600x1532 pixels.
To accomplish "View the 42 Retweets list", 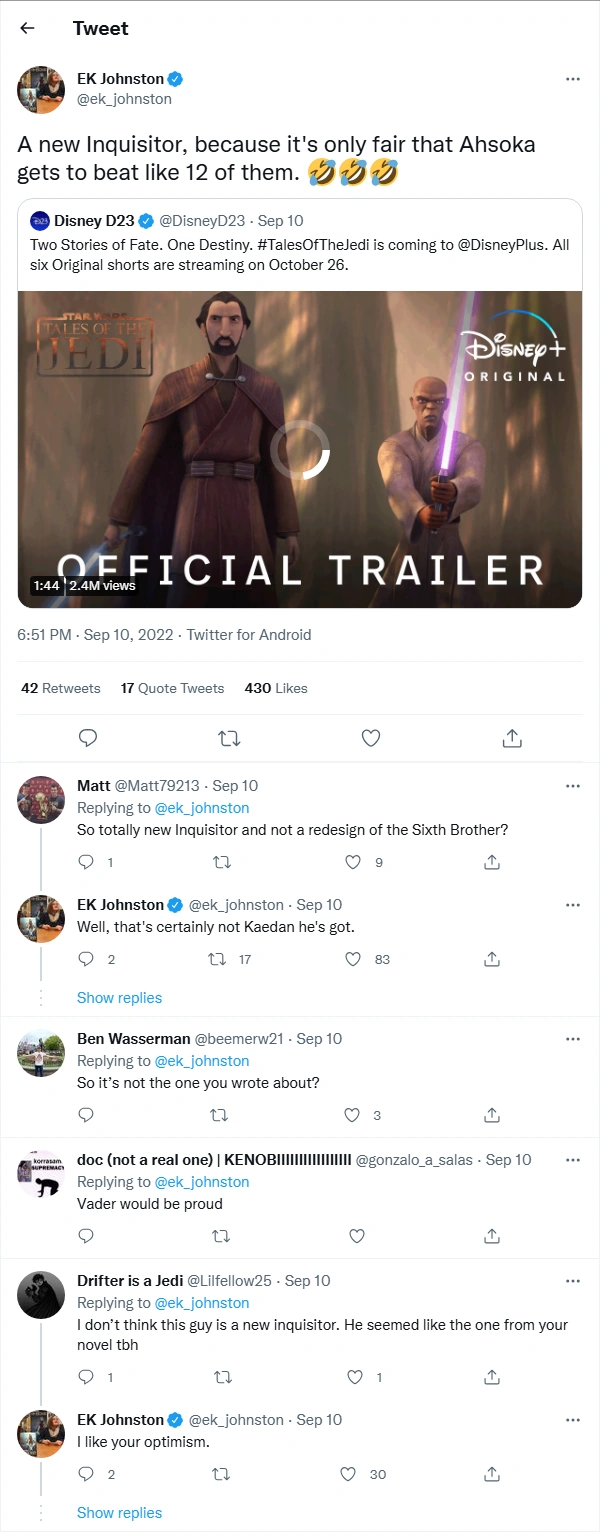I will click(61, 688).
